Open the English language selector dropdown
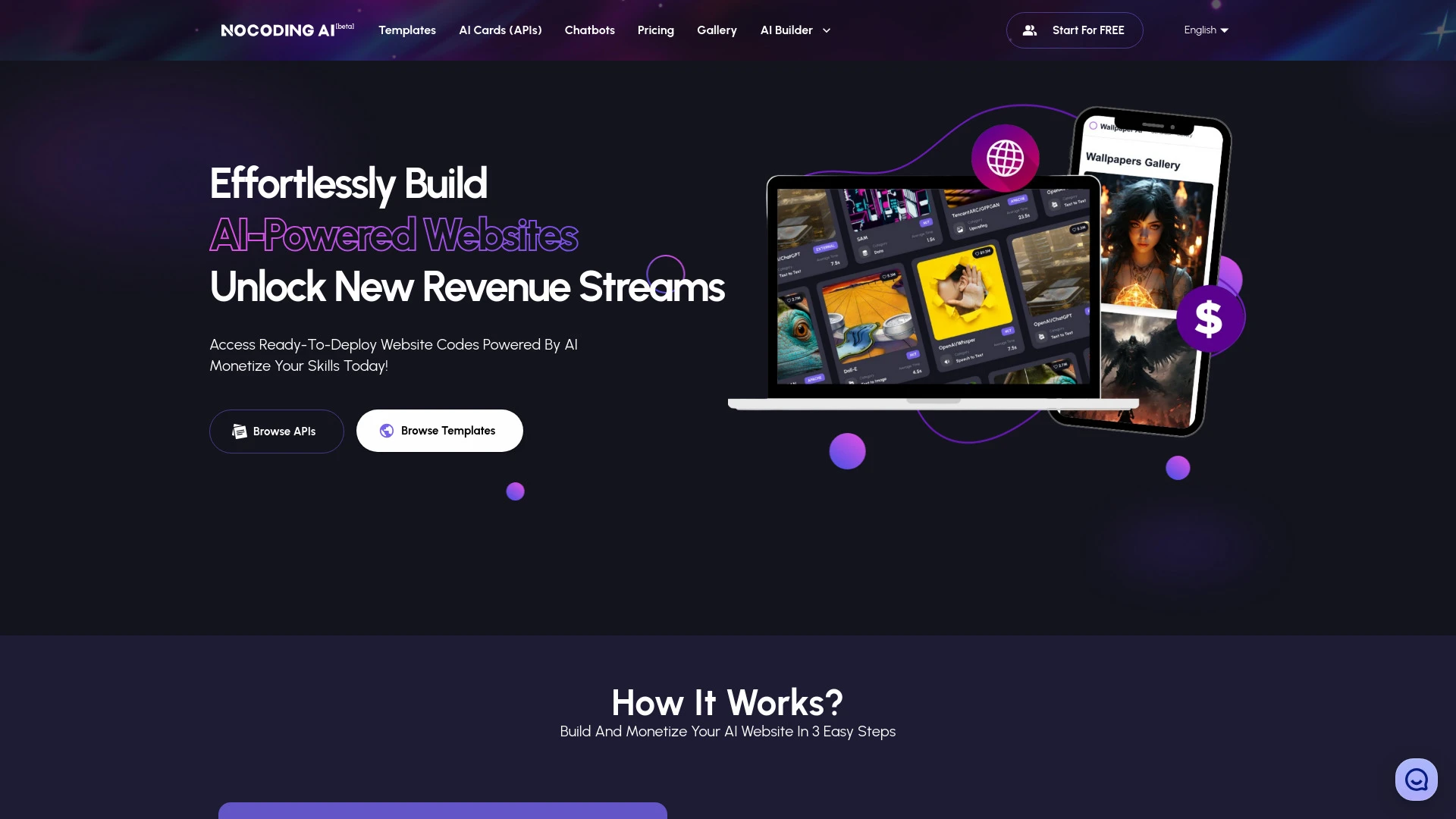This screenshot has width=1456, height=819. pos(1206,29)
